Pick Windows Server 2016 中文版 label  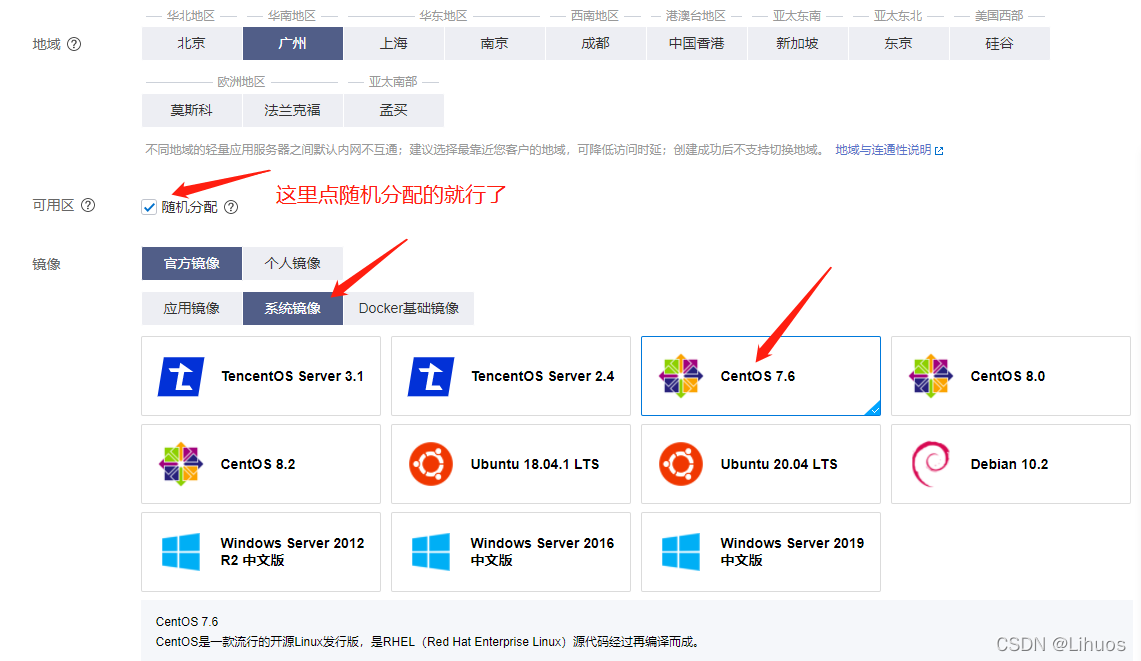pos(542,552)
